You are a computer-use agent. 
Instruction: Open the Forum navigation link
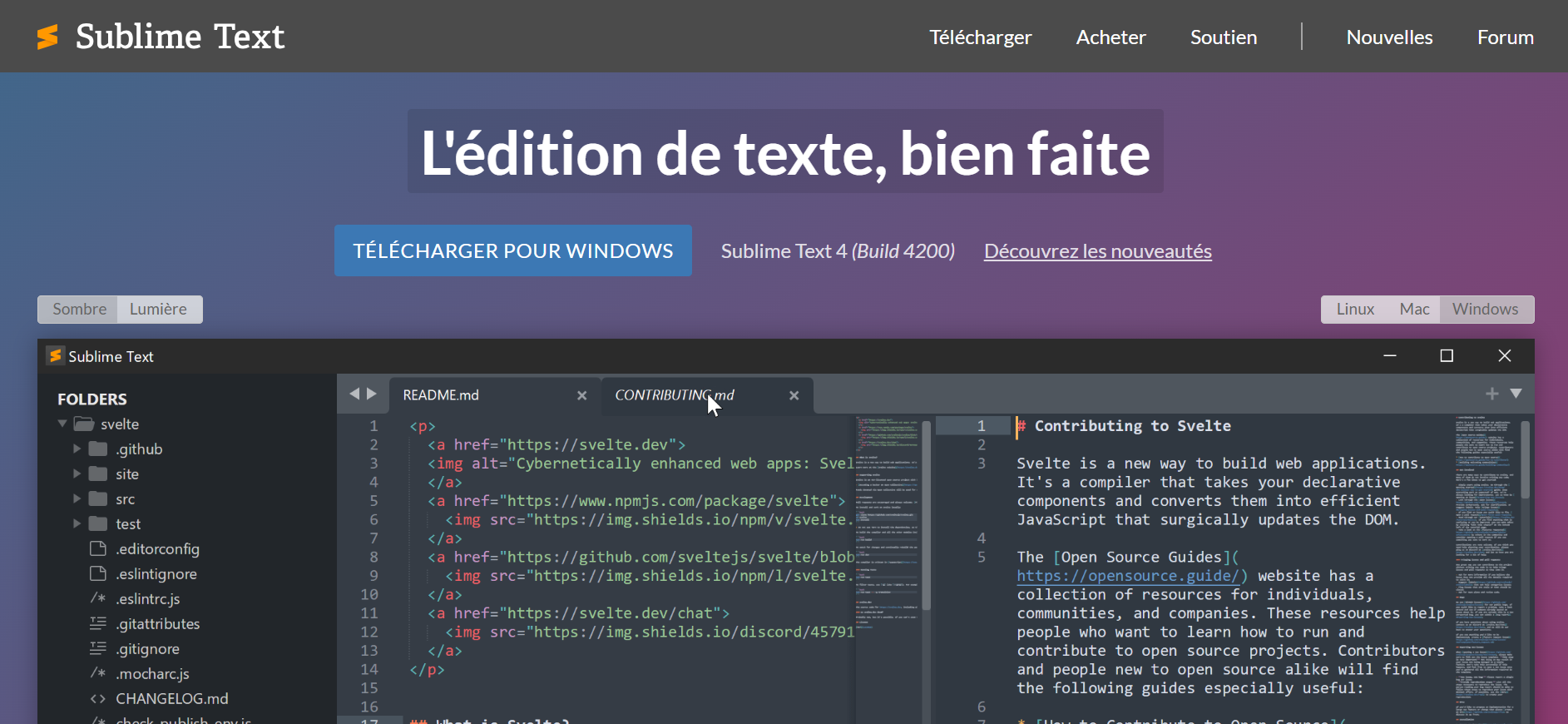coord(1506,37)
